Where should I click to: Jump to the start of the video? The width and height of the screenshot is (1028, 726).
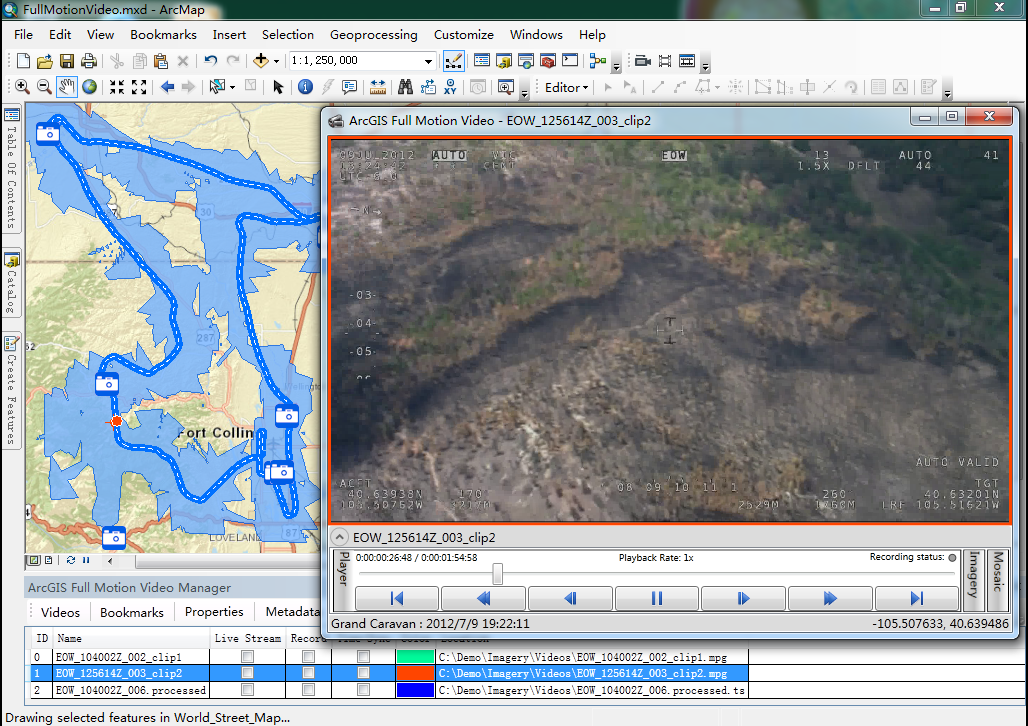click(397, 598)
